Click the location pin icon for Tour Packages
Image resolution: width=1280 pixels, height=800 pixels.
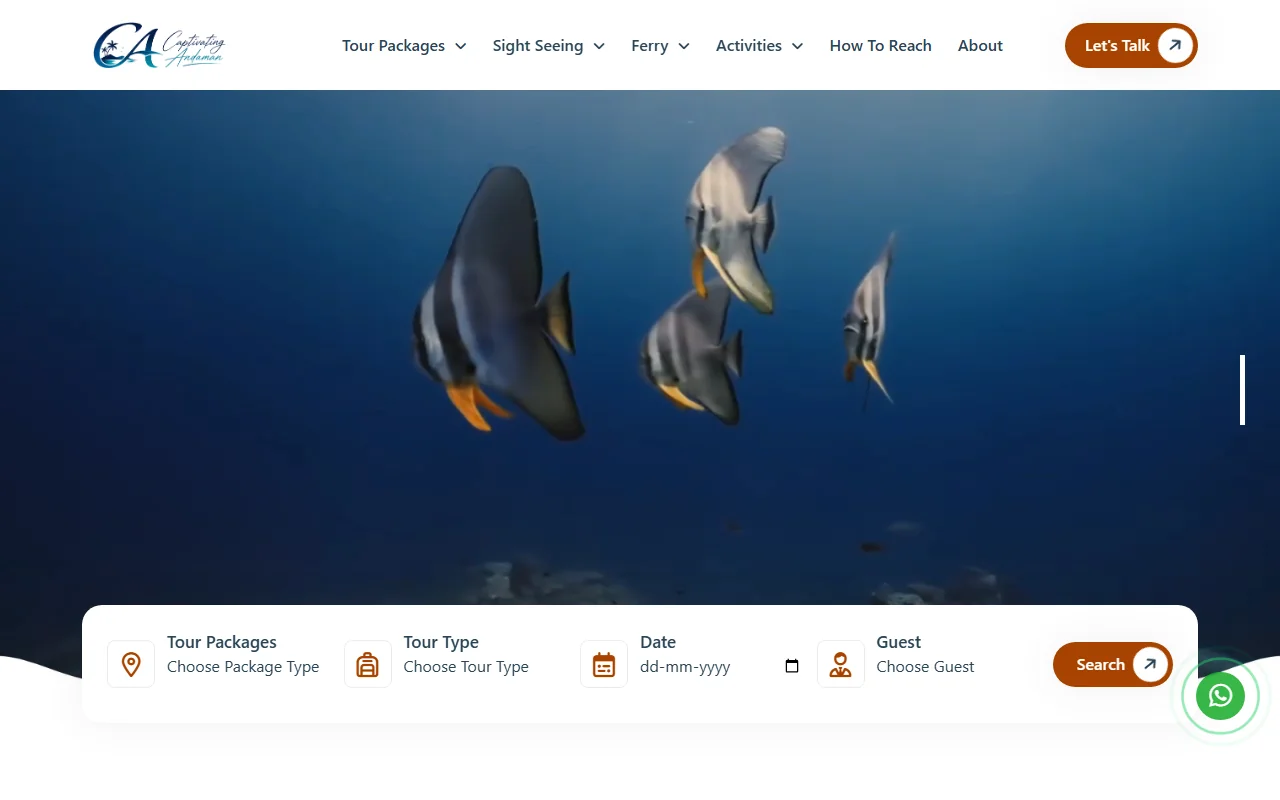coord(131,664)
